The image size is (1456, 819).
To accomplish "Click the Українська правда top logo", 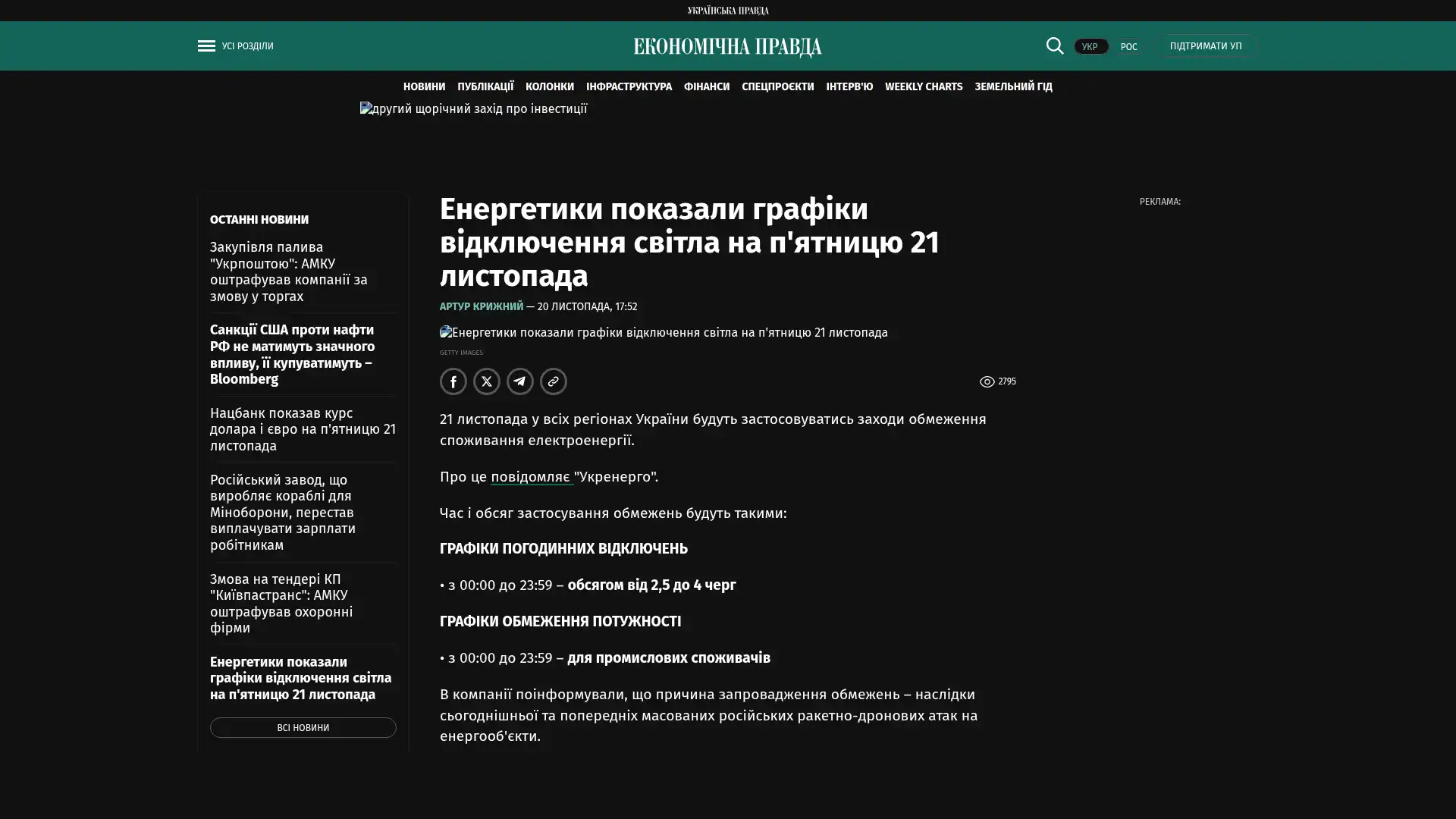I will 727,10.
